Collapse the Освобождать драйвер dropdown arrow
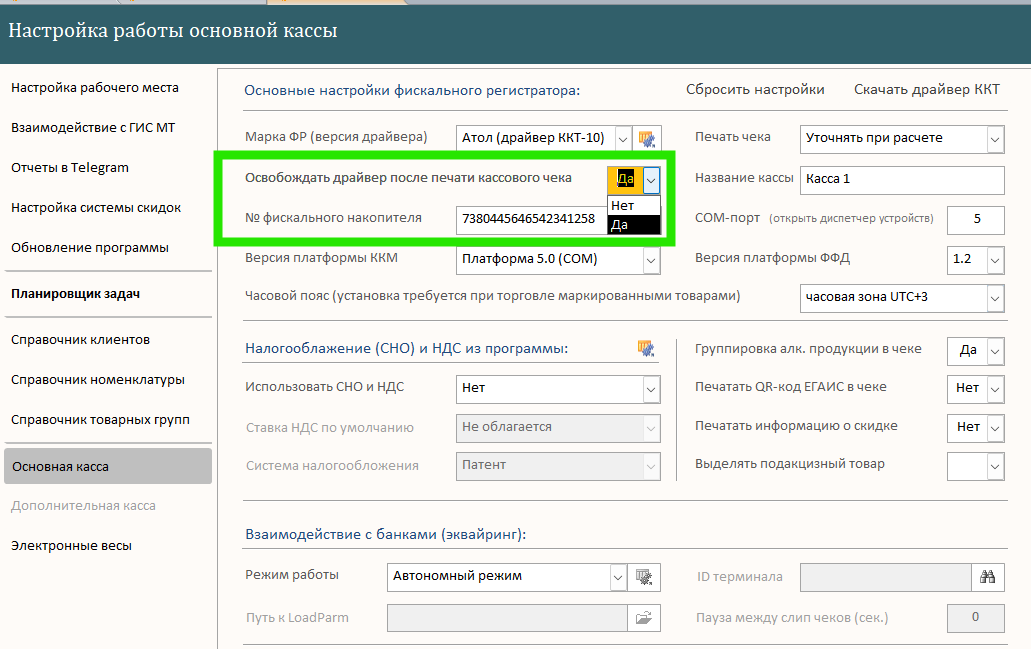 (x=651, y=180)
